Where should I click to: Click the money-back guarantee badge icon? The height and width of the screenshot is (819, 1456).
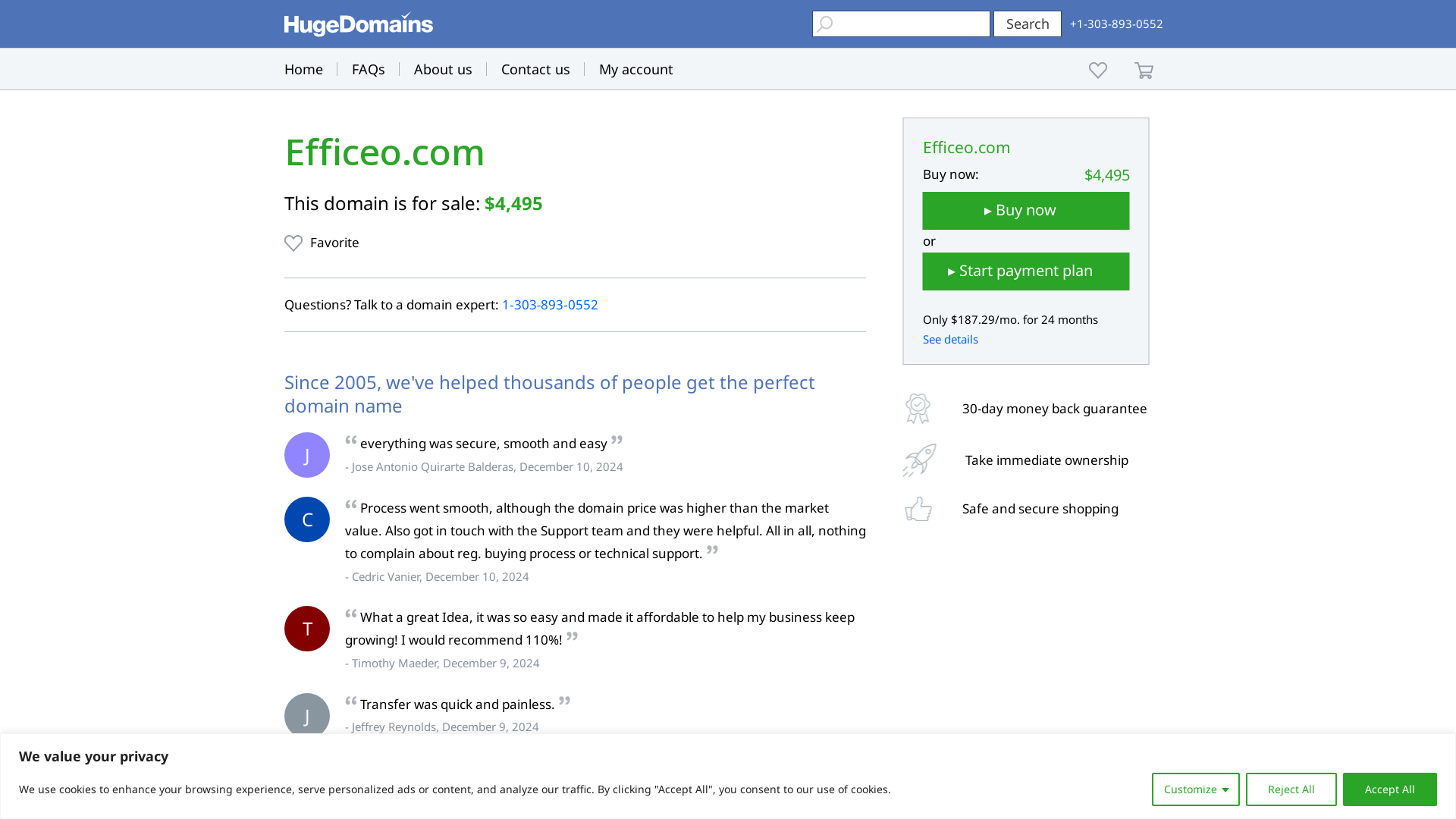(918, 408)
